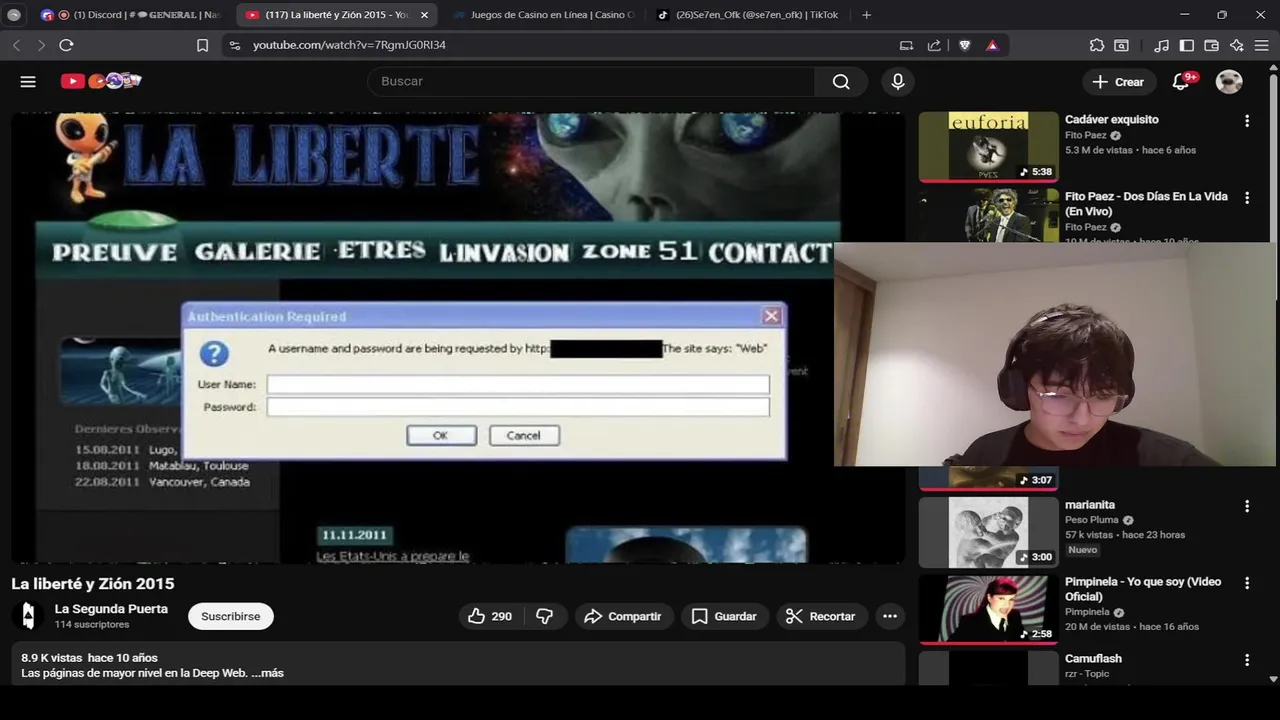The image size is (1280, 720).
Task: Open the Cadáver exquisito title link
Action: pyautogui.click(x=1111, y=119)
